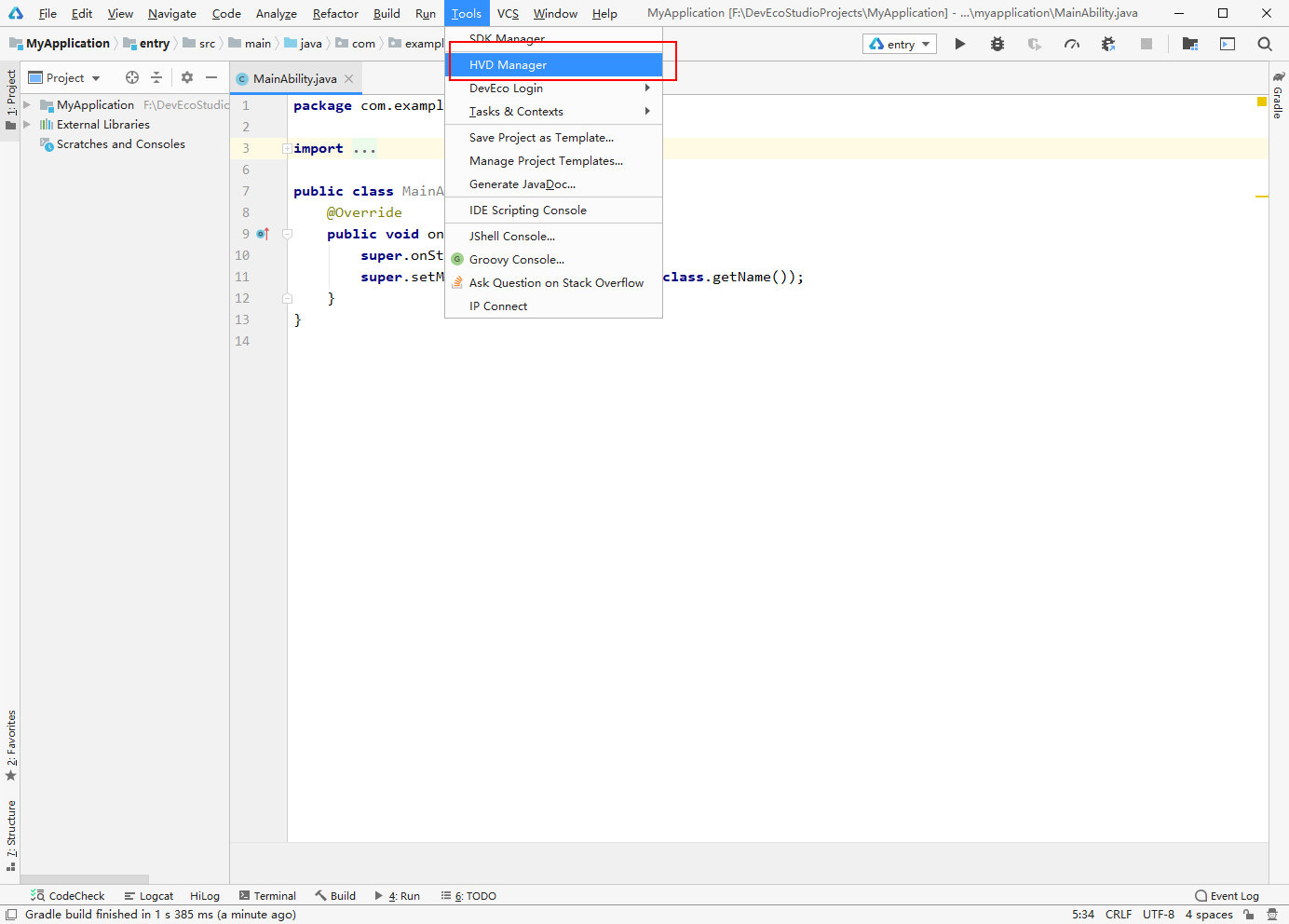The height and width of the screenshot is (924, 1289).
Task: Open Project panel settings gear icon
Action: point(187,78)
